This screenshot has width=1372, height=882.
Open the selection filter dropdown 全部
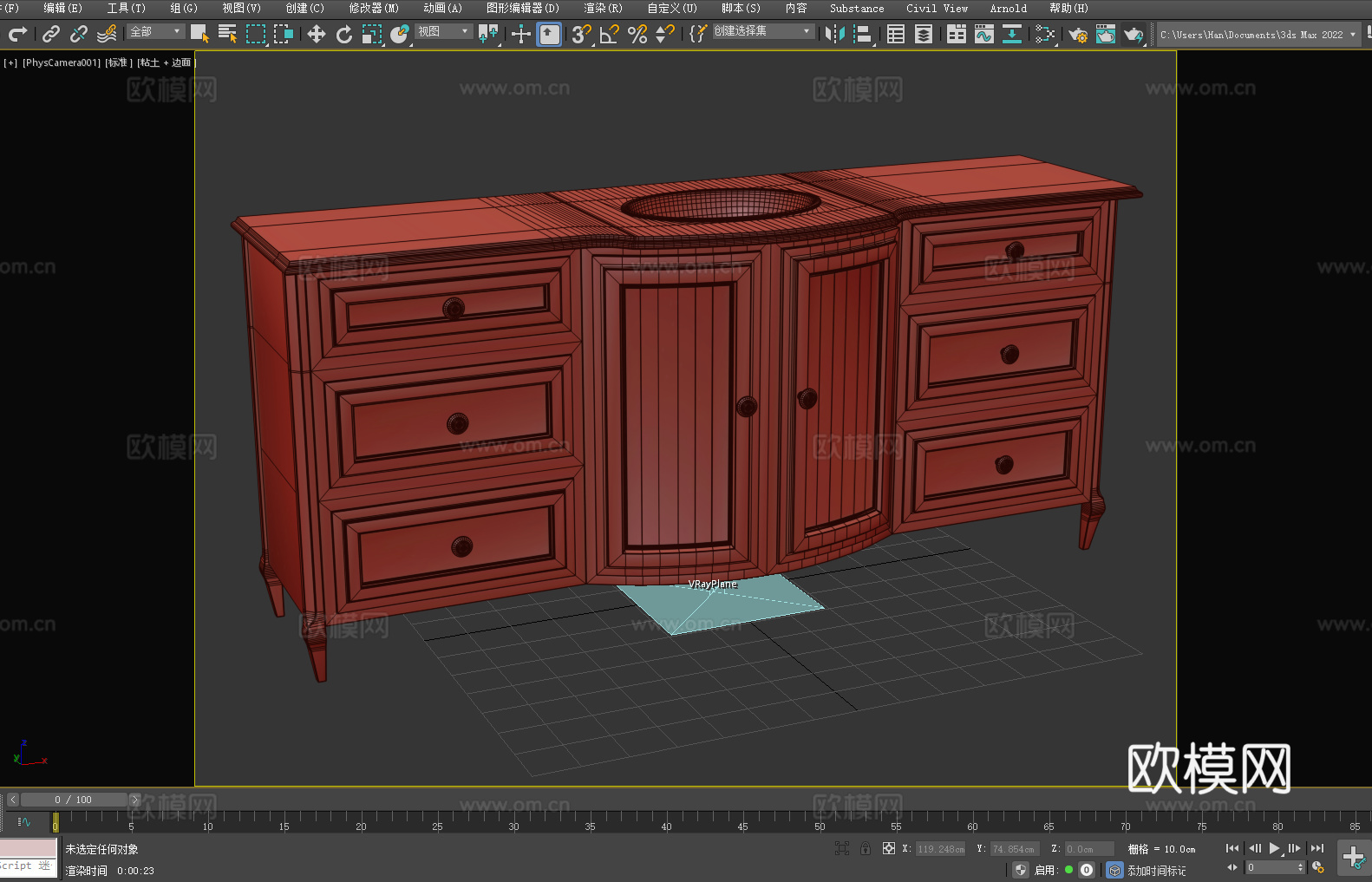tap(155, 31)
